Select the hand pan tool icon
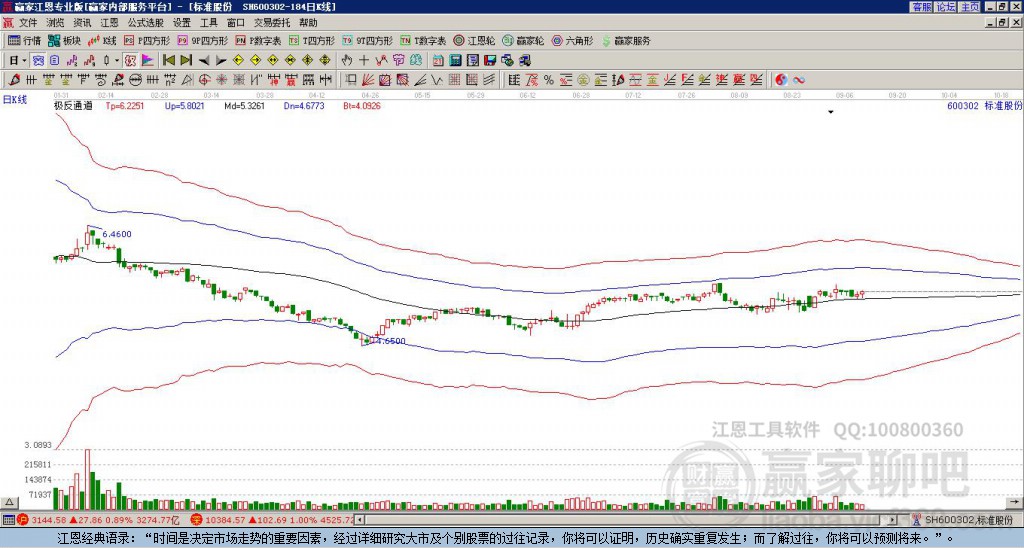This screenshot has height=548, width=1024. tap(347, 61)
